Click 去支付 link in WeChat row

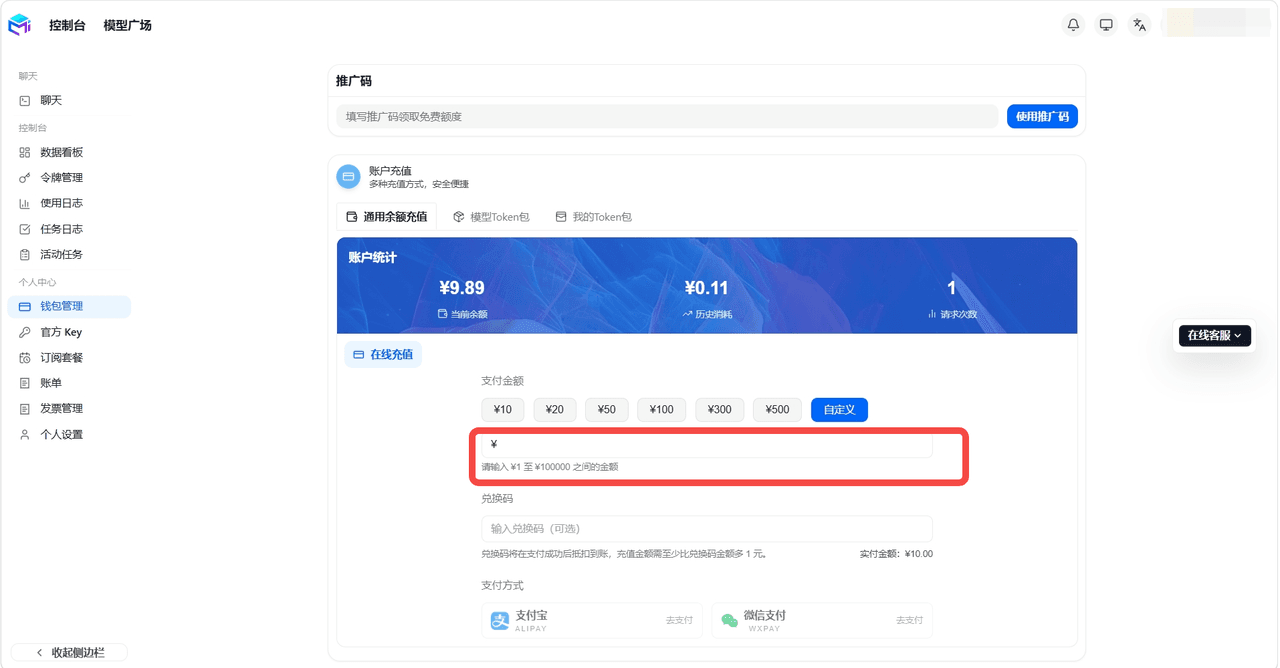coord(909,621)
